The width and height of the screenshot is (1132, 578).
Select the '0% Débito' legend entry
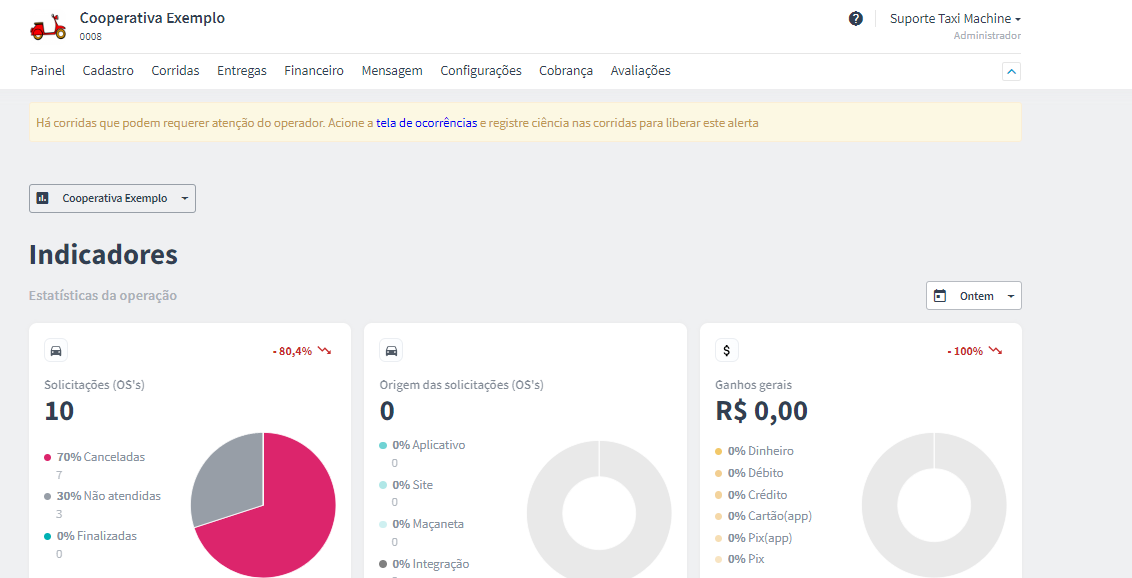click(x=749, y=473)
